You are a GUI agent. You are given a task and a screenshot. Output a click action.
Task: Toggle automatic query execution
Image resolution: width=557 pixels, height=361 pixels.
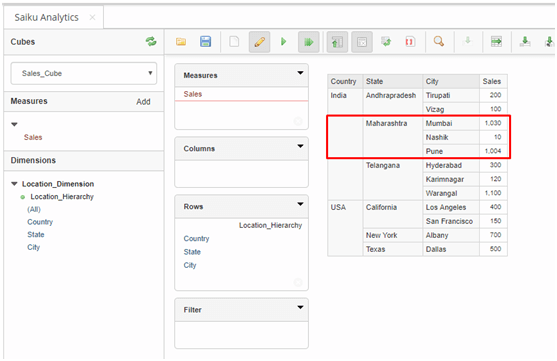coord(308,42)
